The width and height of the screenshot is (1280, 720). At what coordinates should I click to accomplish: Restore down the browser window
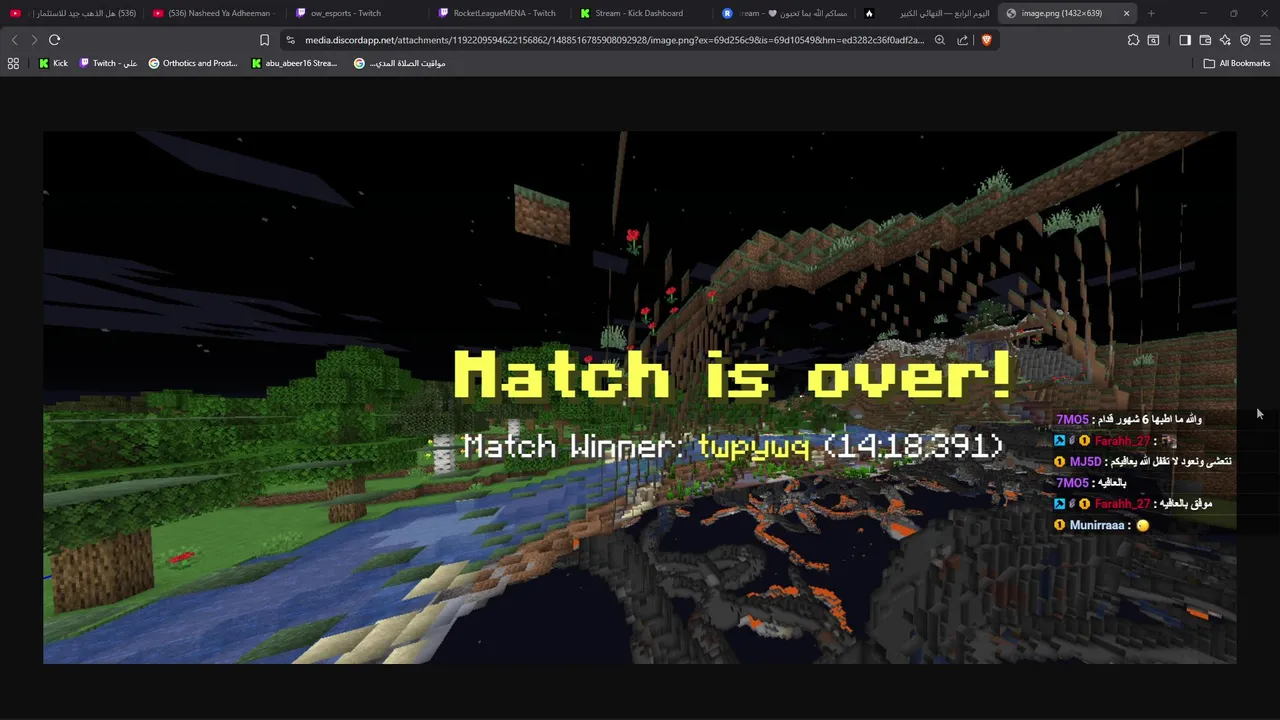(x=1234, y=13)
